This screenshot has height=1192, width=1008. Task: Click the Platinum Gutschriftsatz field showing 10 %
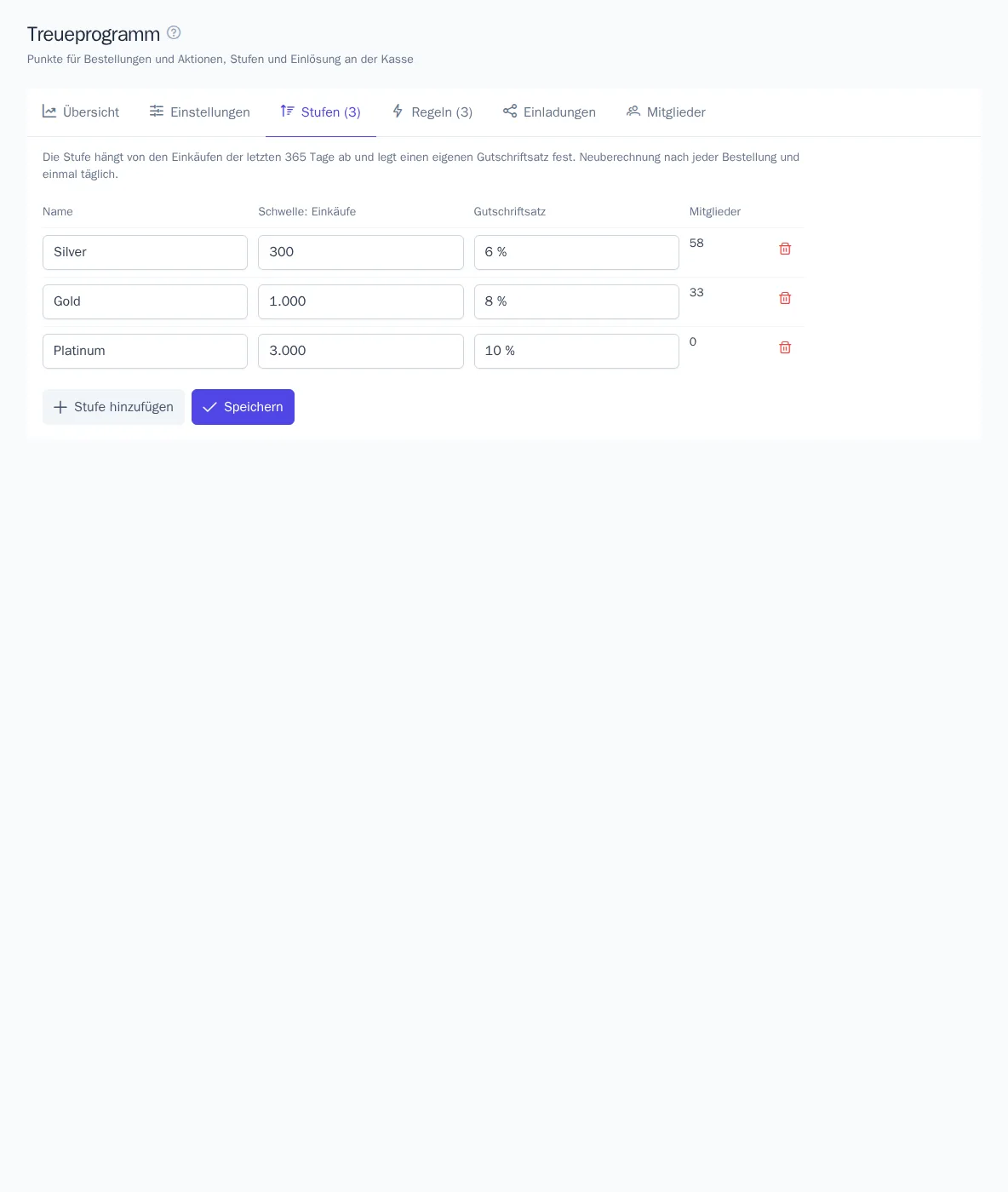click(576, 351)
